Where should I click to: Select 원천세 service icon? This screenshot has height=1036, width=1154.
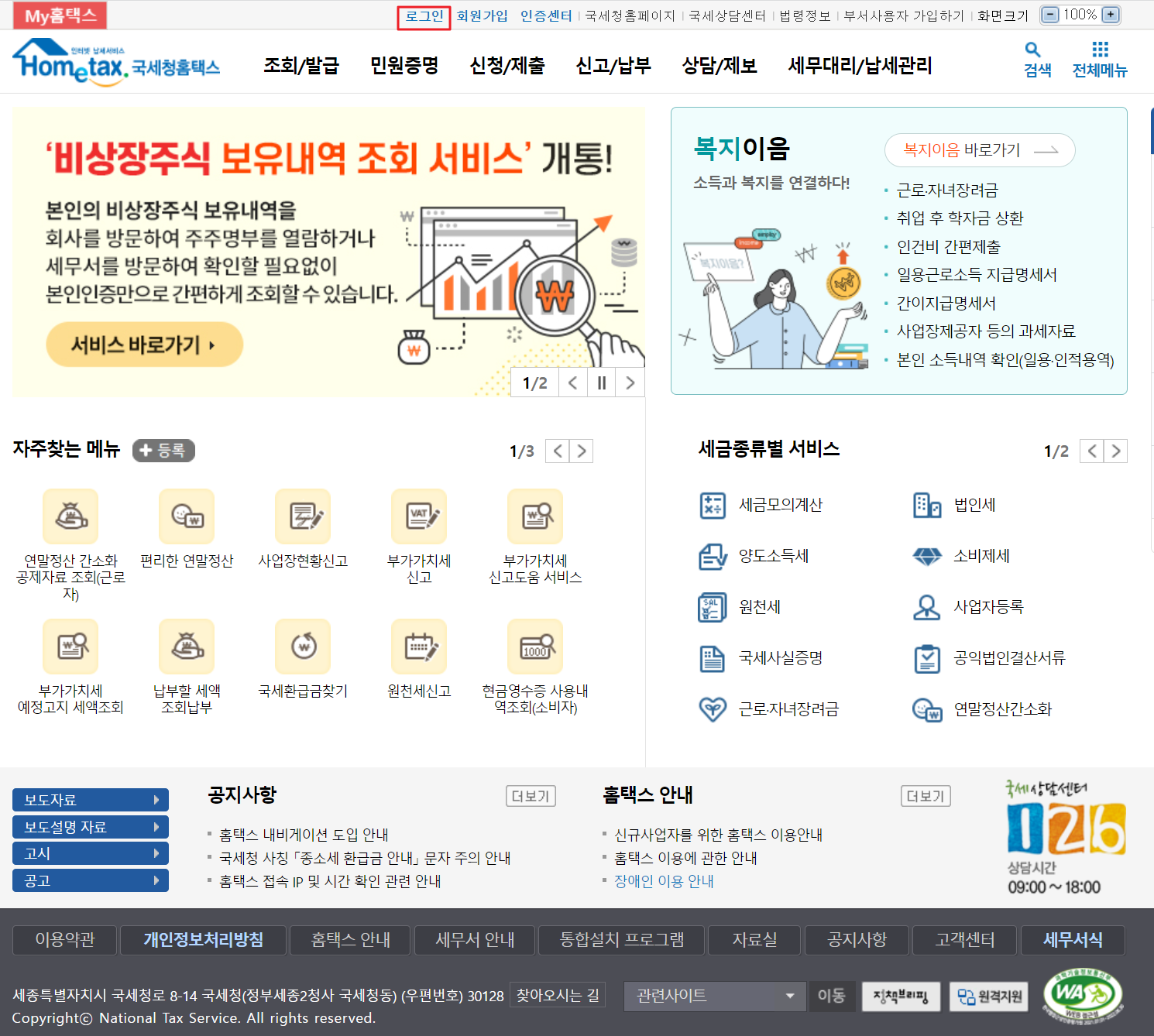713,607
